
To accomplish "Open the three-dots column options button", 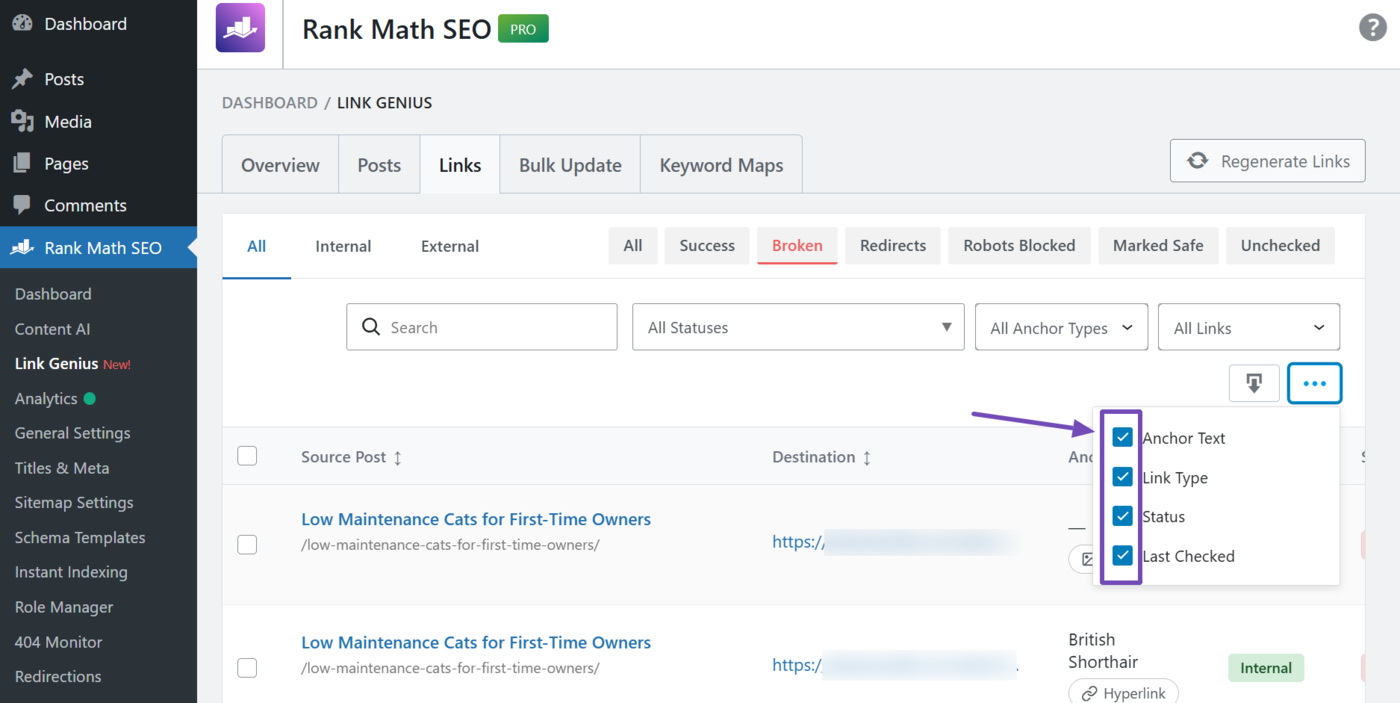I will pyautogui.click(x=1314, y=383).
